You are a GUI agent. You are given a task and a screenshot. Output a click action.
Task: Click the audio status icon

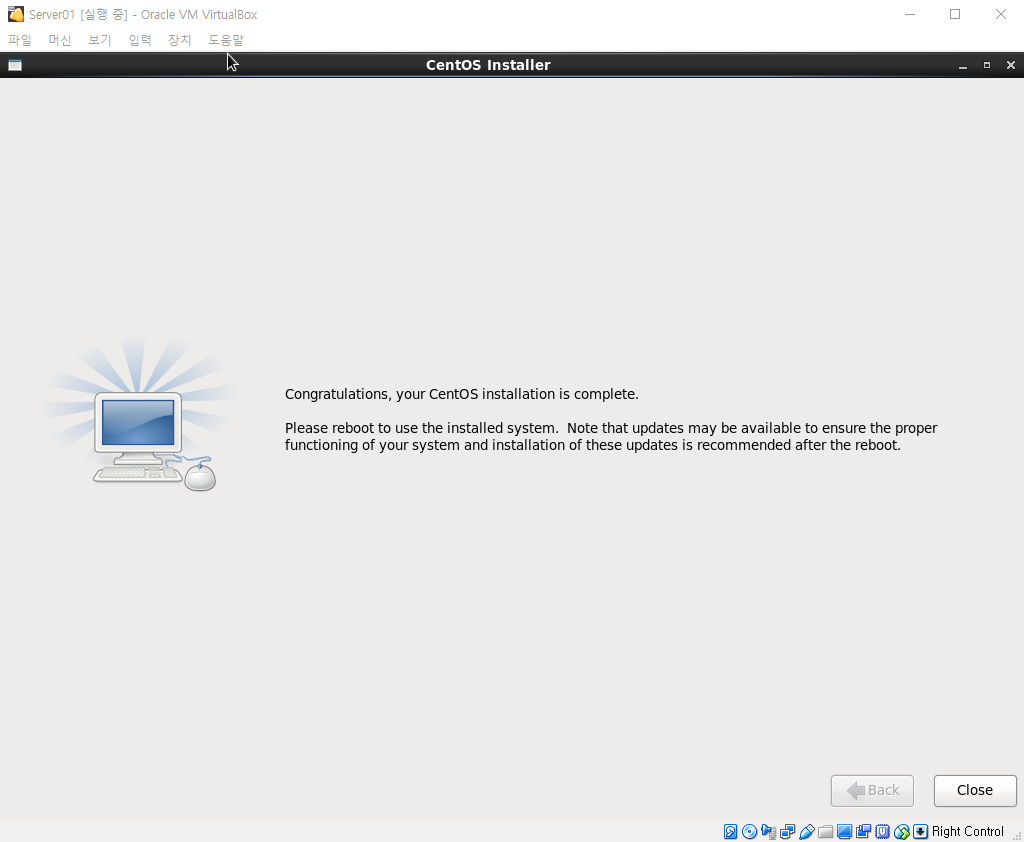[769, 832]
